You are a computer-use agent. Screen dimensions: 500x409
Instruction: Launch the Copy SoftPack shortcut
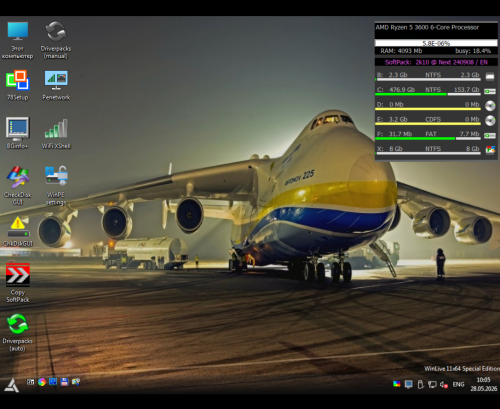18,283
